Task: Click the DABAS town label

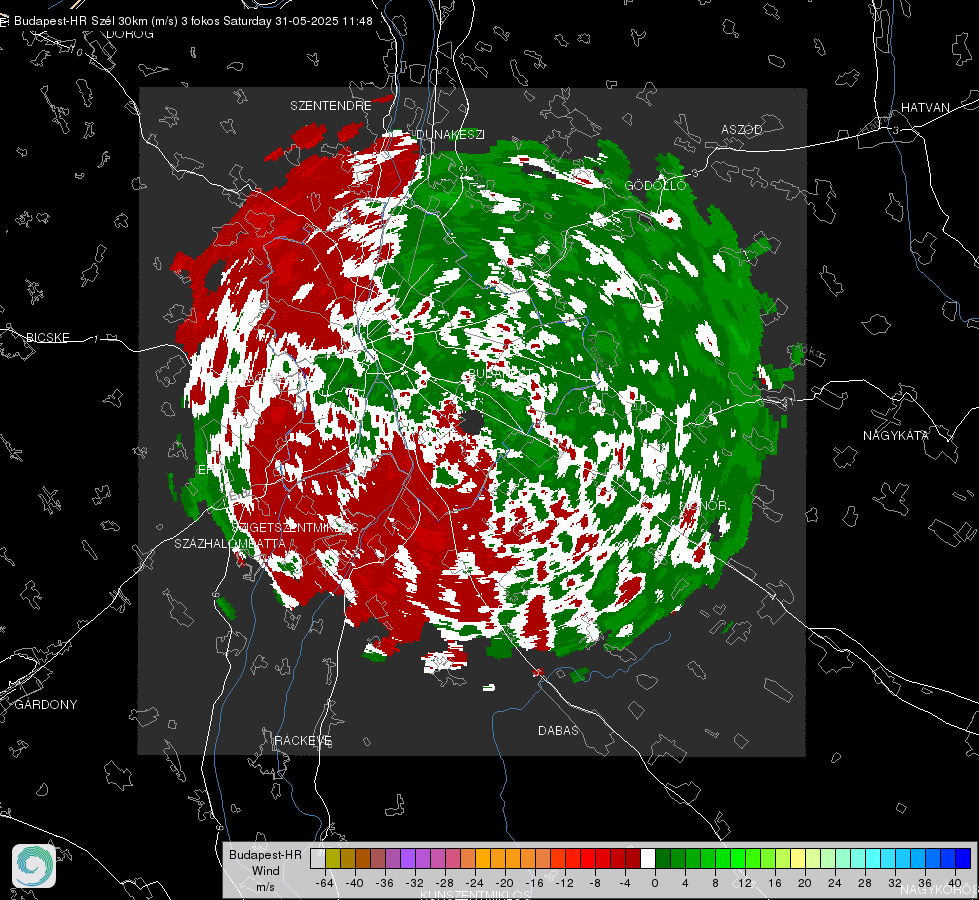Action: [x=558, y=730]
